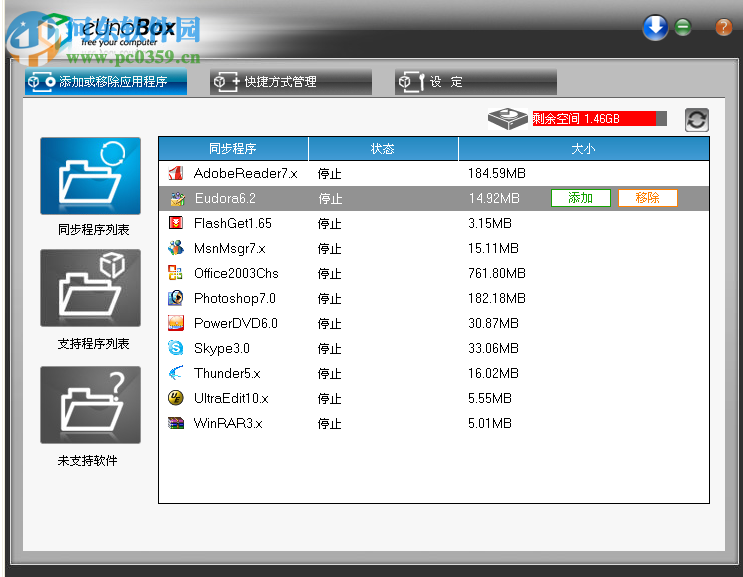Click the refresh icon beside remaining space
Viewport: 743px width, 577px height.
[x=697, y=119]
